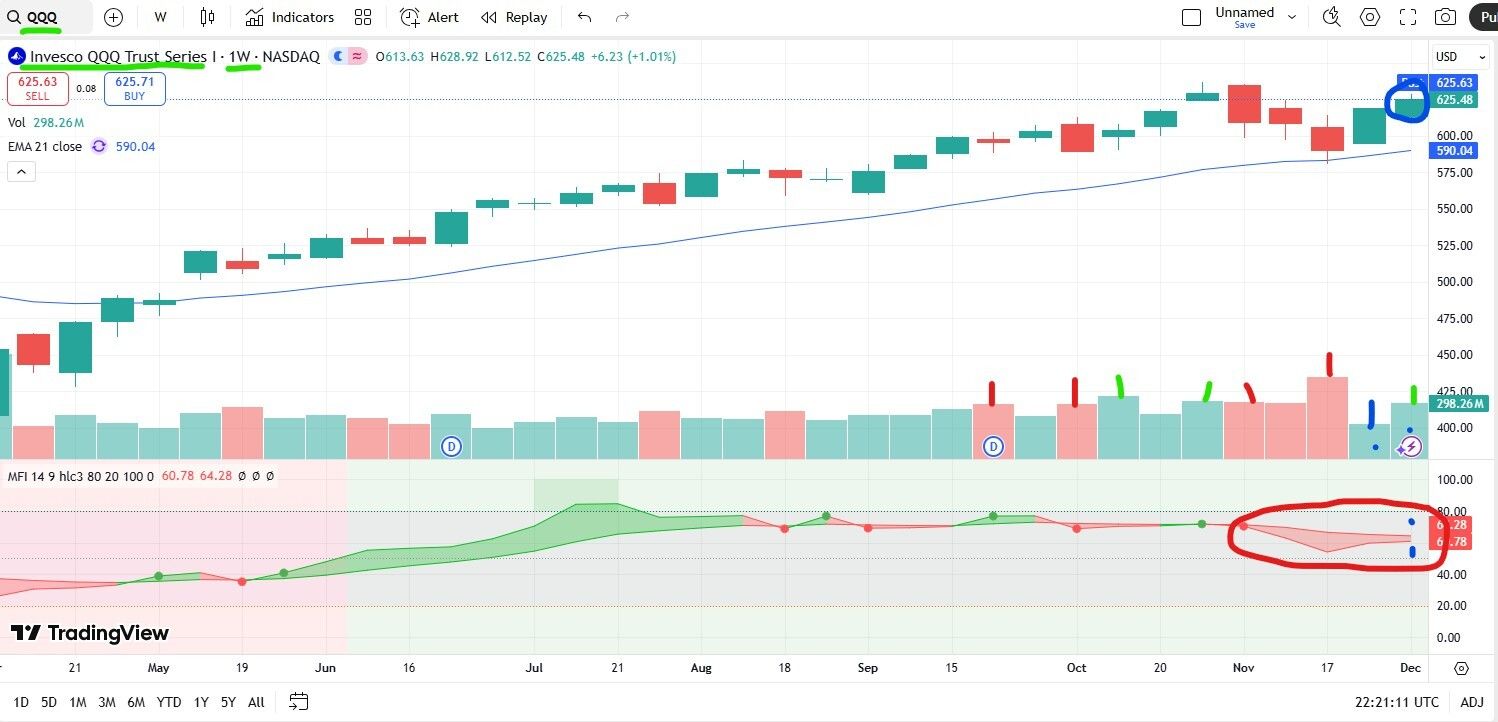Create an Alert
The image size is (1498, 722).
429,17
